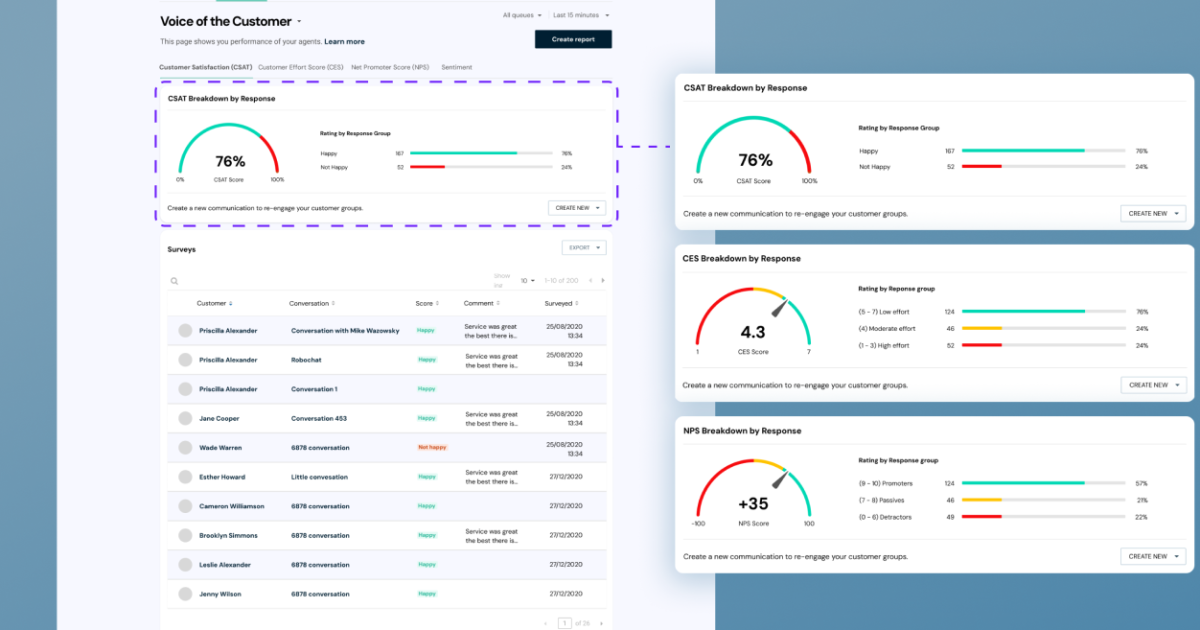Click Conversation 1 in the surveys table

pos(314,389)
